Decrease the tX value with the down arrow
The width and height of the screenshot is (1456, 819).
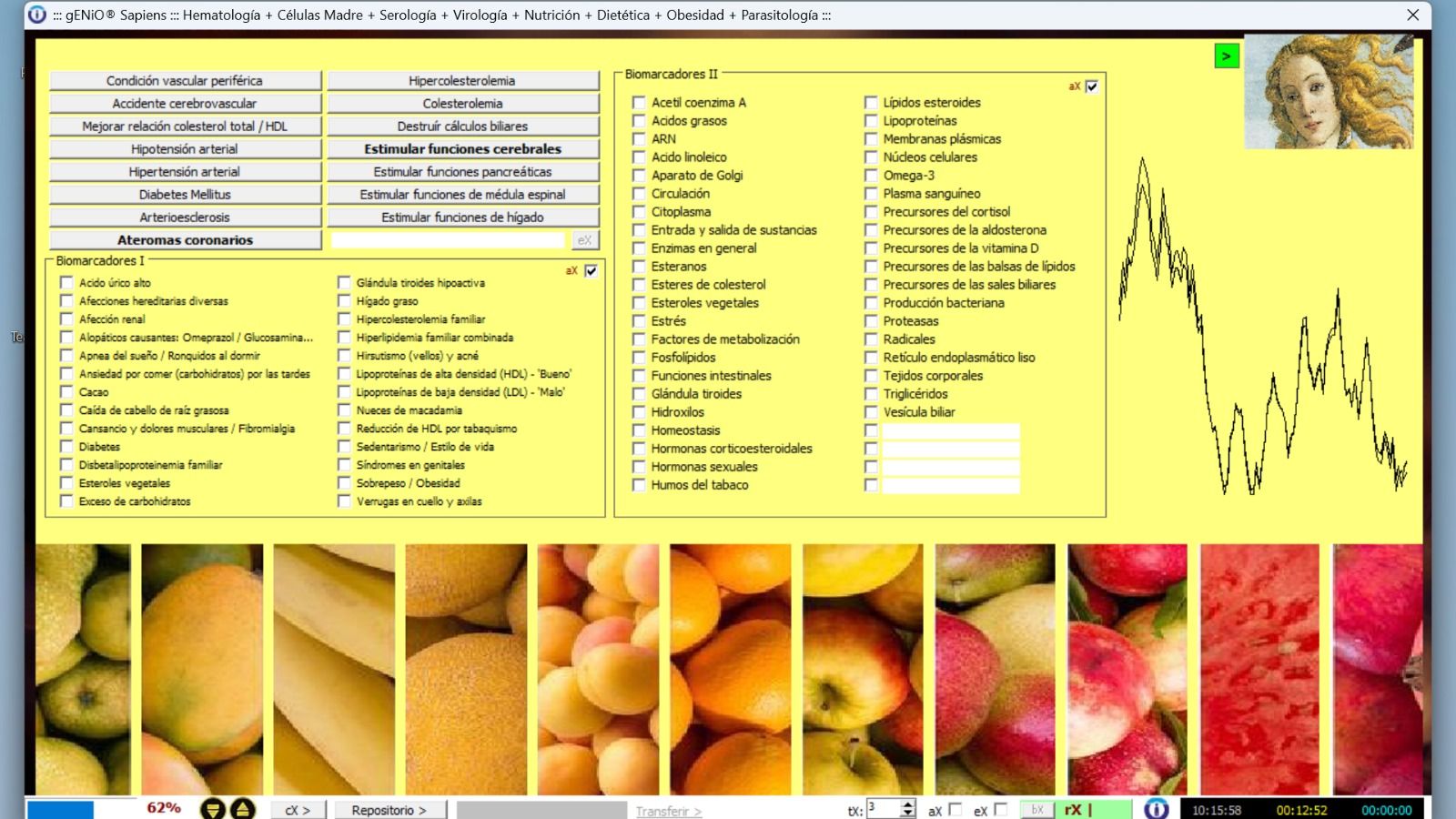coord(907,814)
